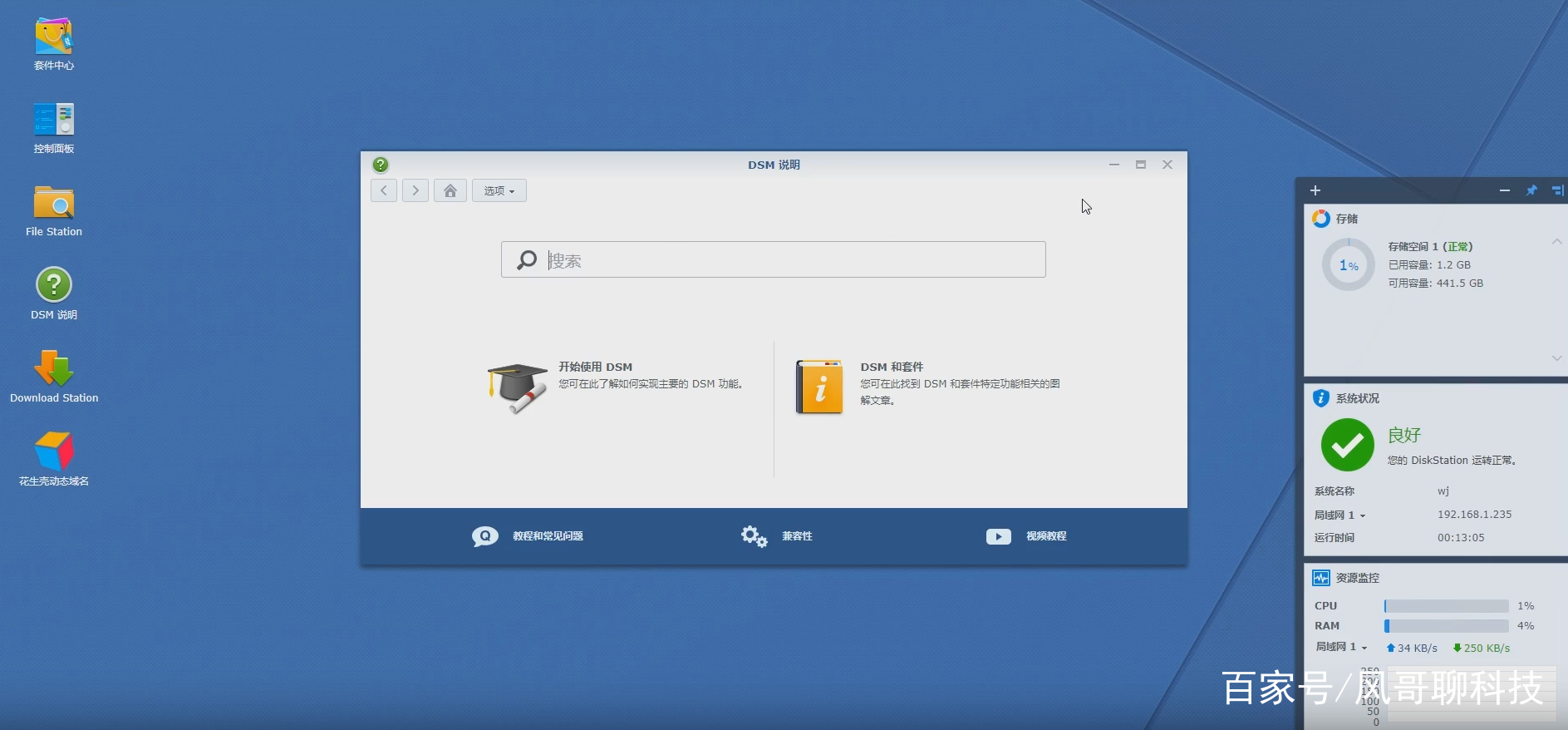1568x730 pixels.
Task: Click the search magnifier icon
Action: [x=527, y=259]
